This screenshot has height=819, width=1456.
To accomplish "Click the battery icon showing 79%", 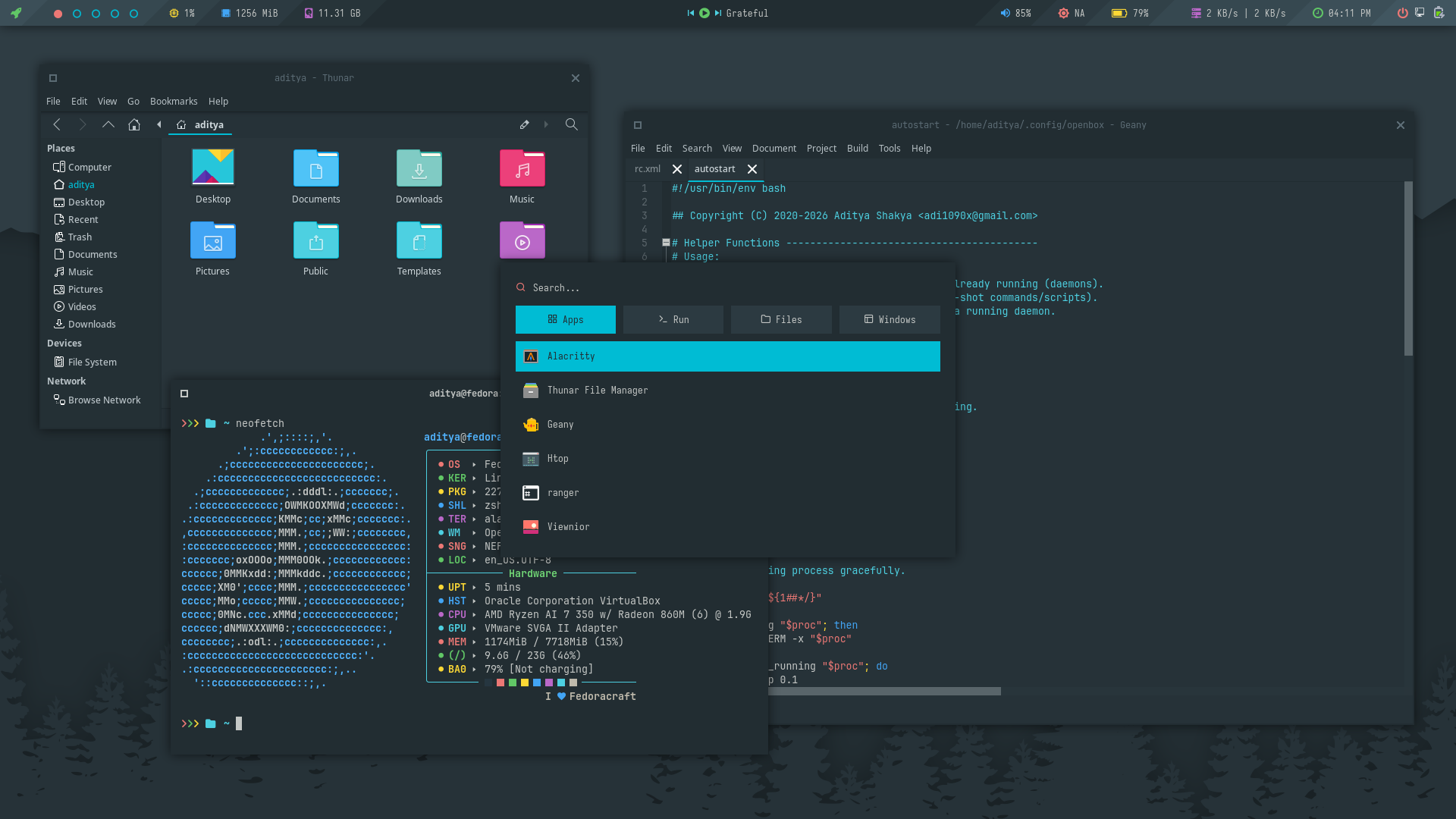I will [1119, 13].
